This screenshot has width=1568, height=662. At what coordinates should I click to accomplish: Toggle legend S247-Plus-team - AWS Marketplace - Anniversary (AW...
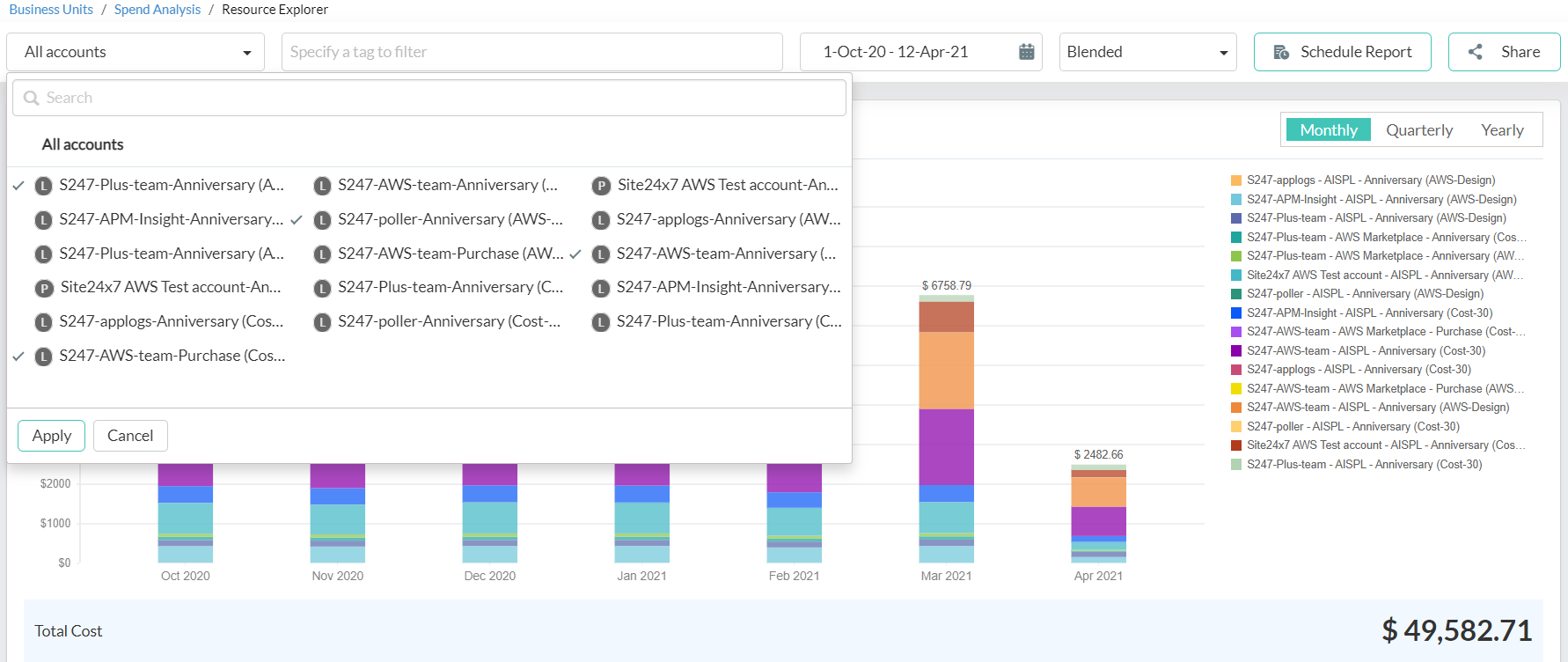click(x=1386, y=256)
